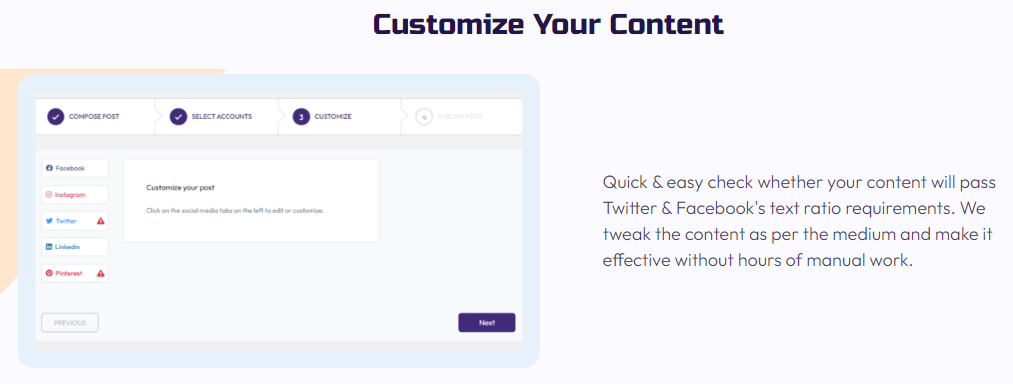Click the step 3 Customize number circle

click(301, 117)
